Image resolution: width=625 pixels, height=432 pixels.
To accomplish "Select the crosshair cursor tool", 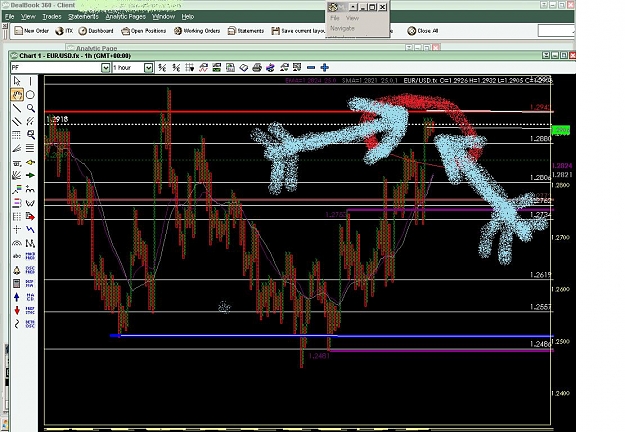I will [x=17, y=230].
